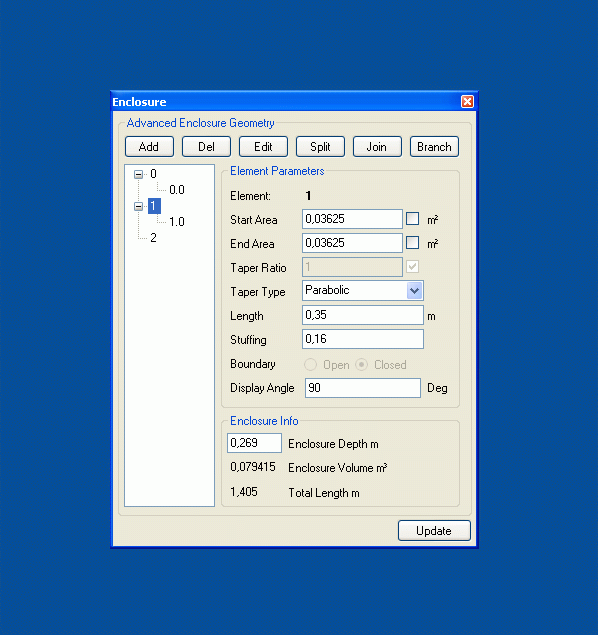
Task: Apply changes with the Update button
Action: 434,531
